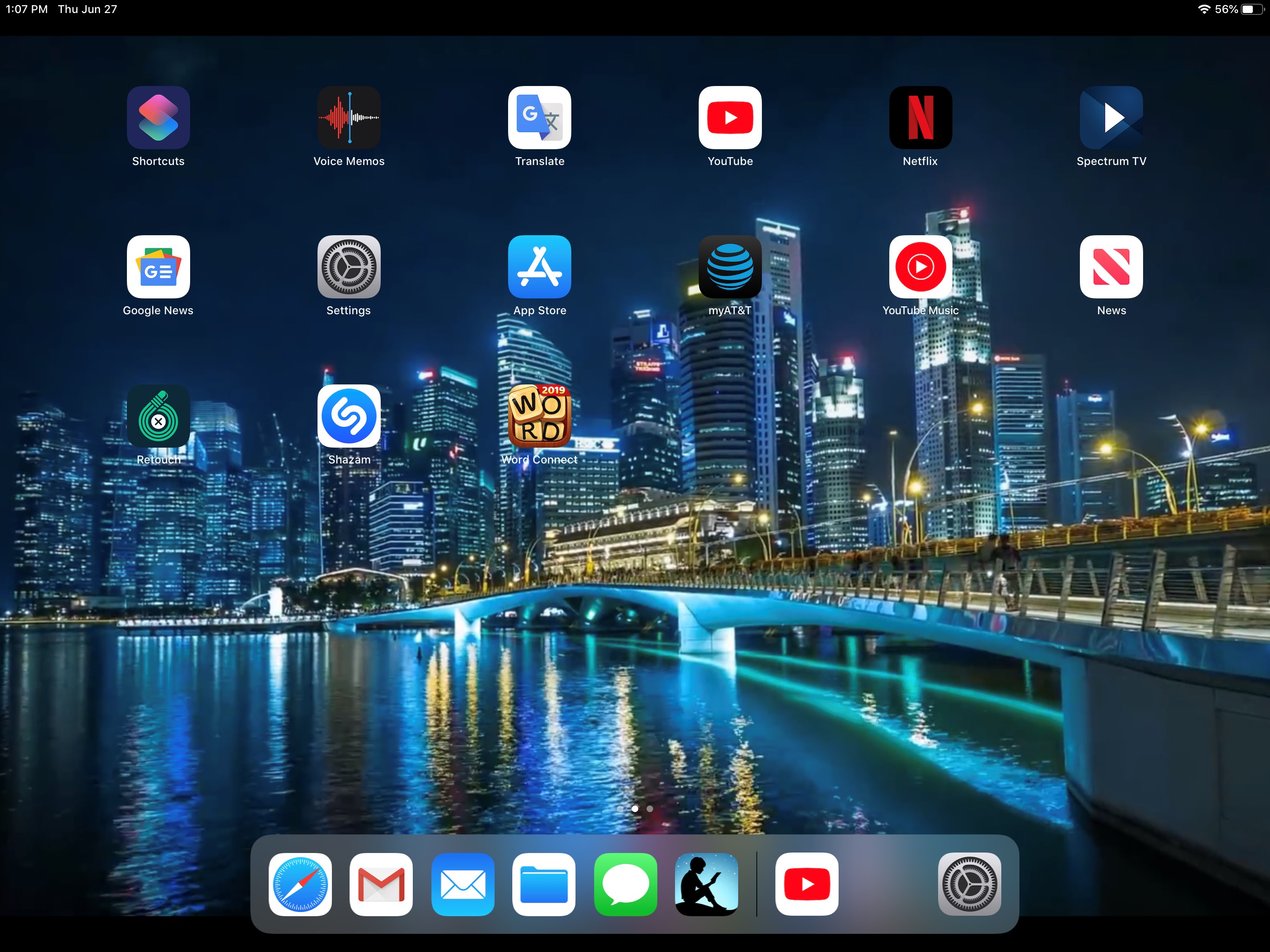Tap the "Voice Memos" label

[349, 161]
